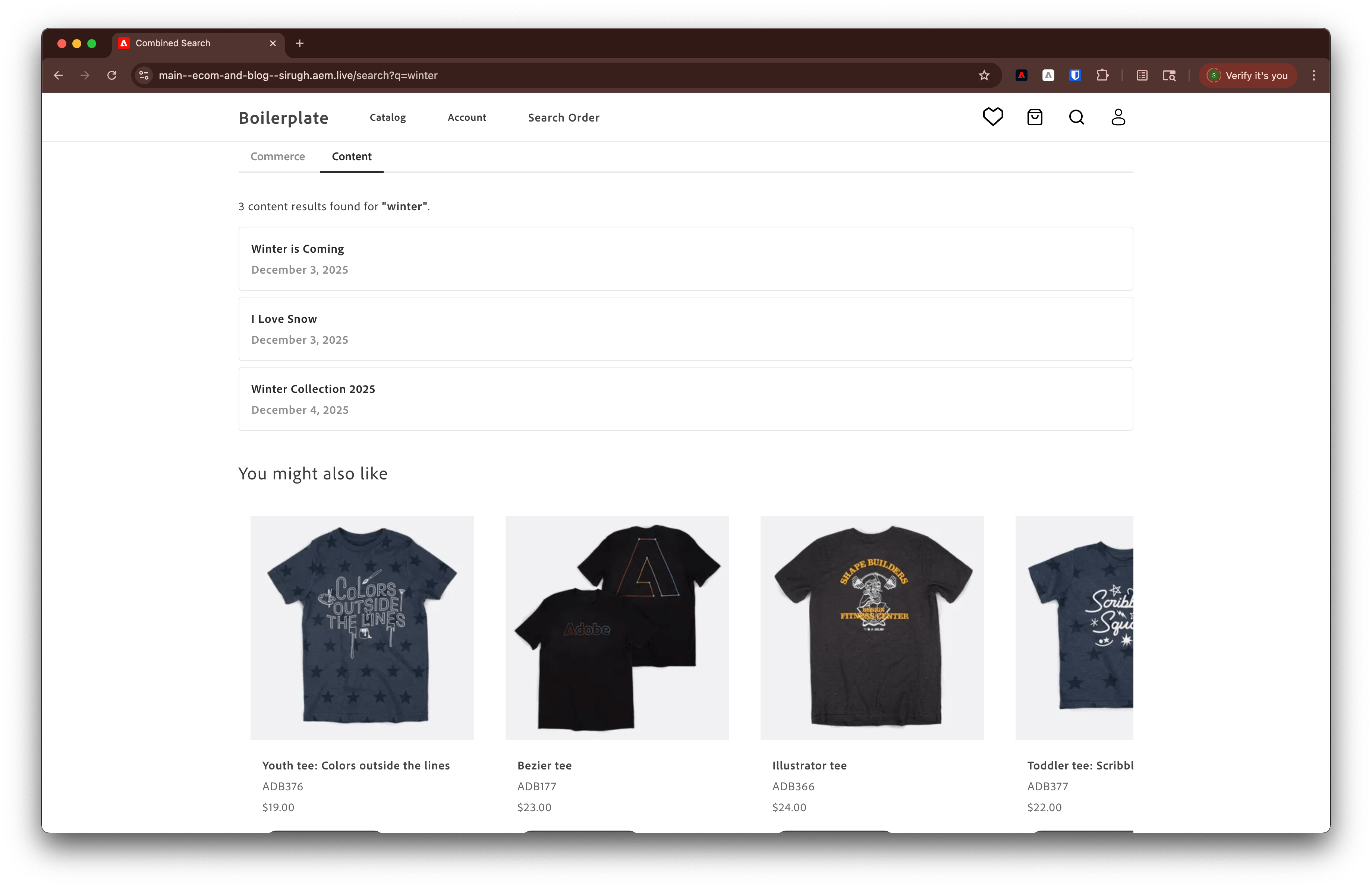Viewport: 1372px width, 888px height.
Task: Select the Content results tab
Action: 351,156
